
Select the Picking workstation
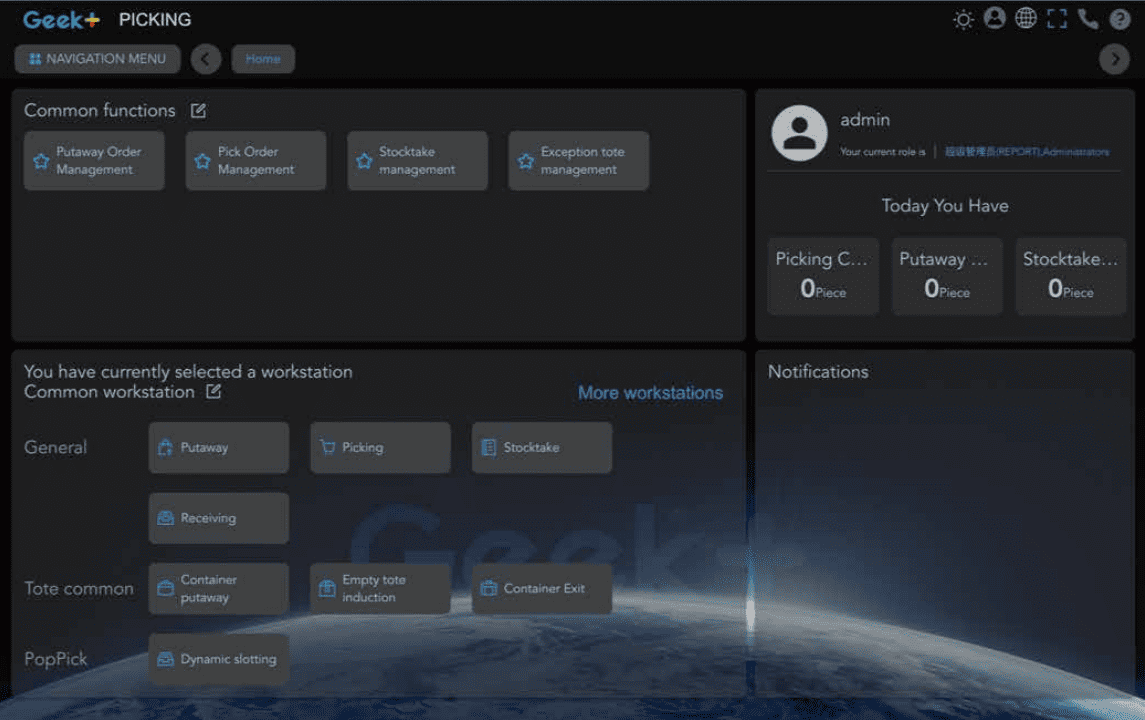point(380,448)
